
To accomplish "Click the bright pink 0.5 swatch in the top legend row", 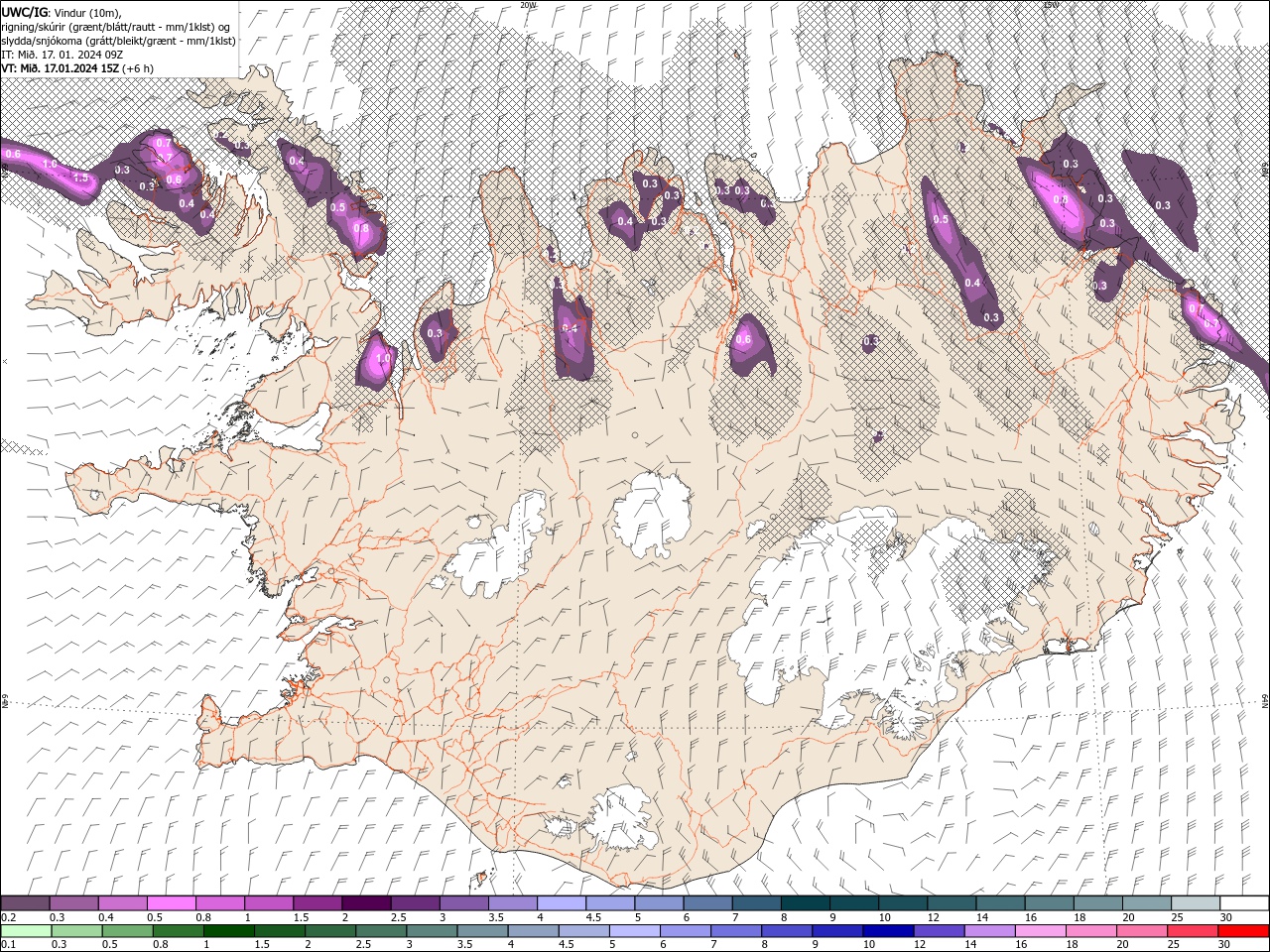I will [x=171, y=903].
